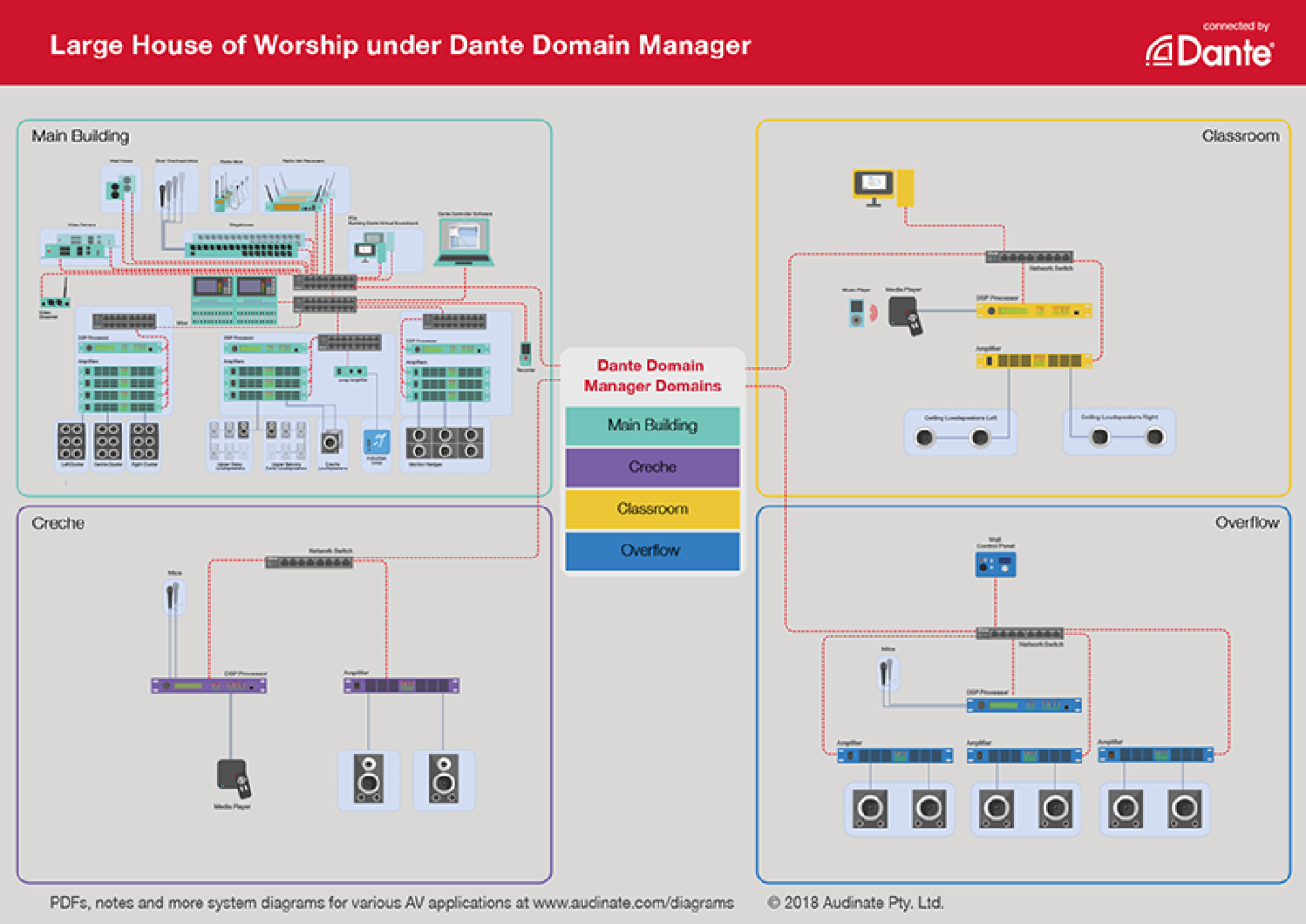Click the yellow Classroom domain swatch
Screen dimensions: 1306x924
point(652,508)
